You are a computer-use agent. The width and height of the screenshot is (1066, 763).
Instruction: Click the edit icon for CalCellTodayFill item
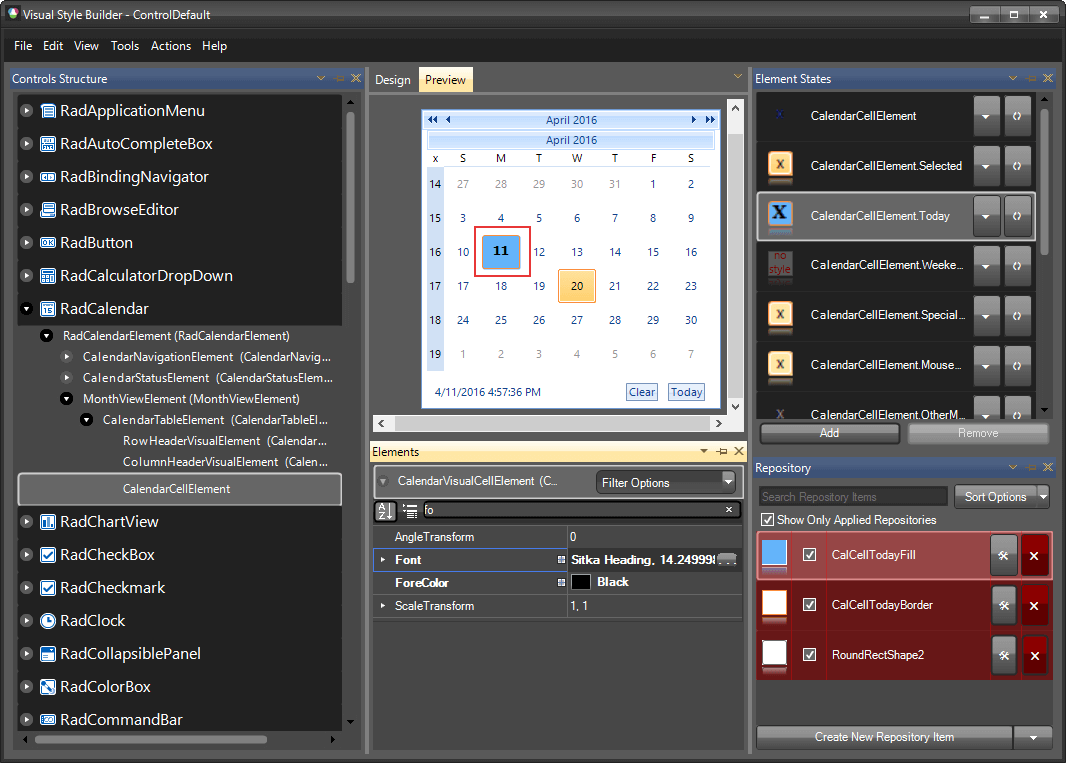[1003, 553]
